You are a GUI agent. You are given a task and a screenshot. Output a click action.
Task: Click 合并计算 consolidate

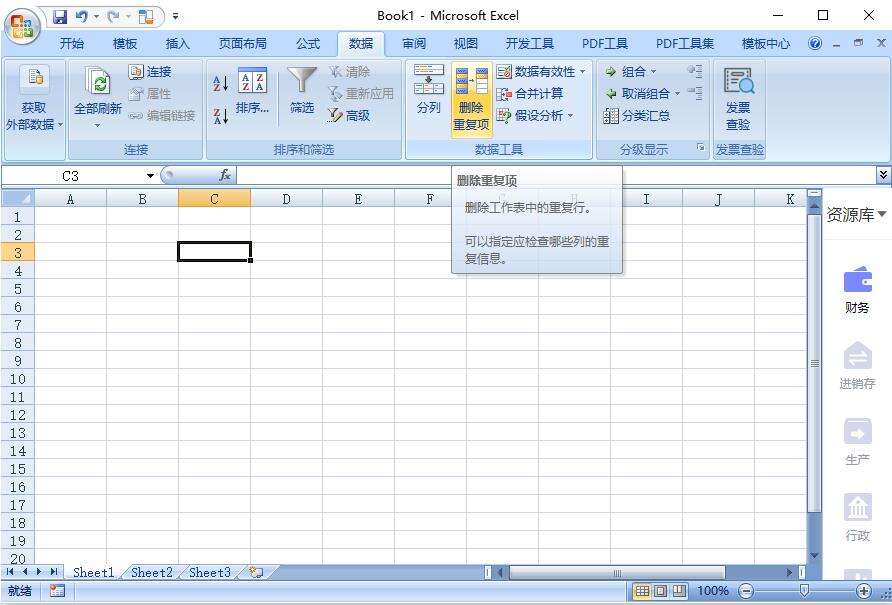[530, 93]
